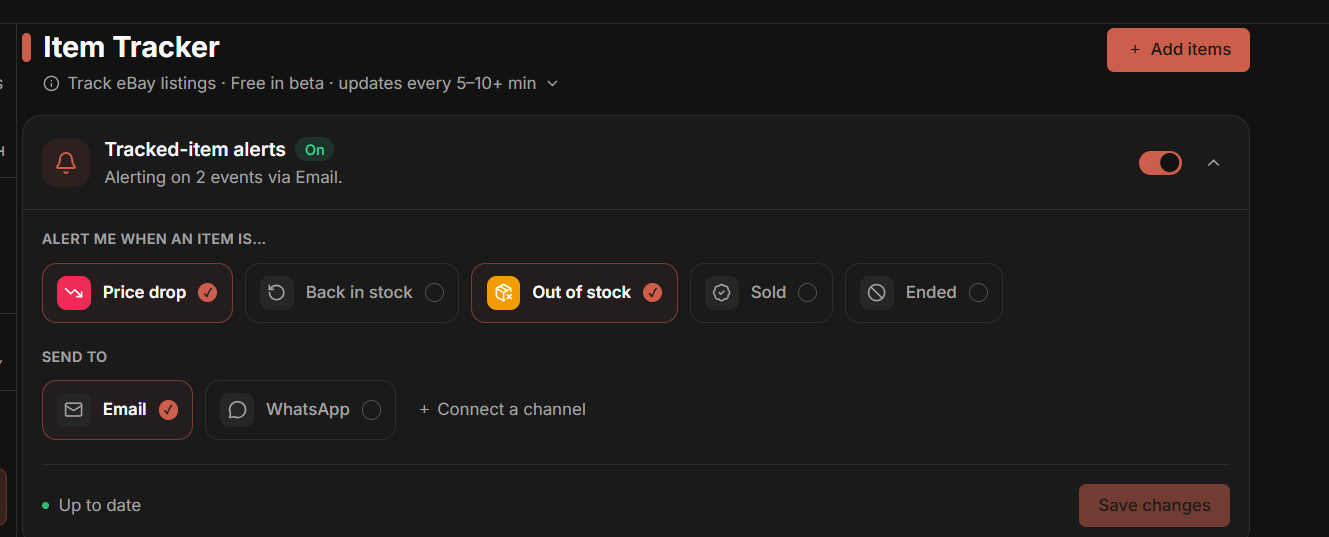The width and height of the screenshot is (1329, 537).
Task: Enable the WhatsApp channel circle
Action: (371, 410)
